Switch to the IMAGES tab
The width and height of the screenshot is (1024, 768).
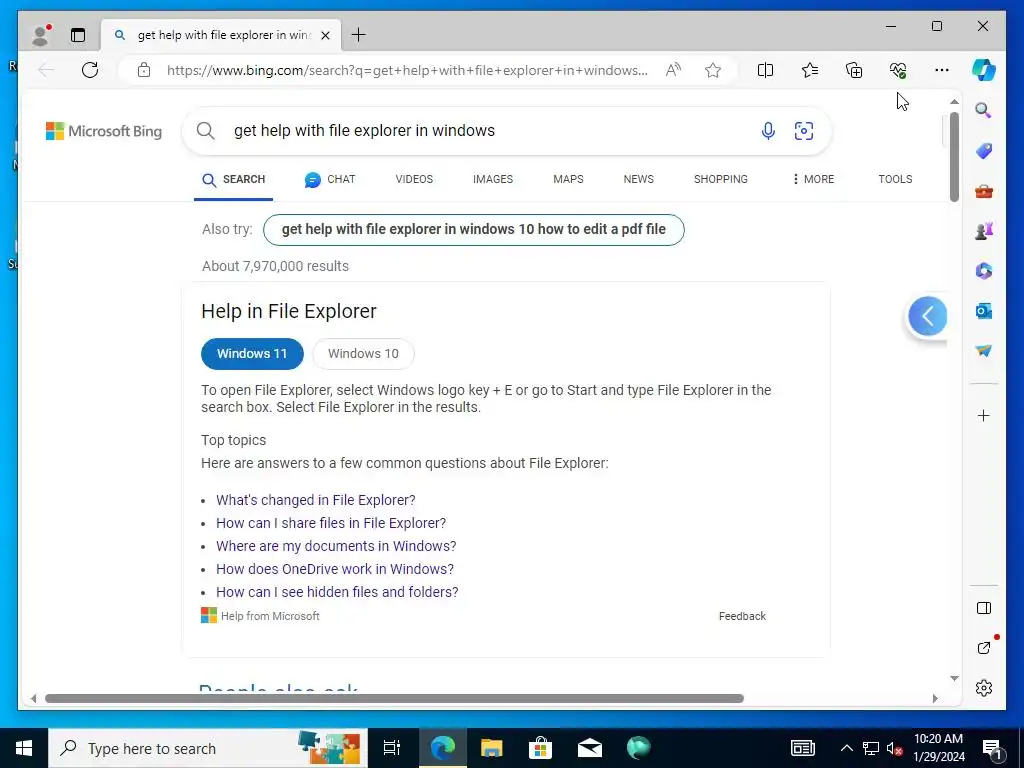[493, 179]
